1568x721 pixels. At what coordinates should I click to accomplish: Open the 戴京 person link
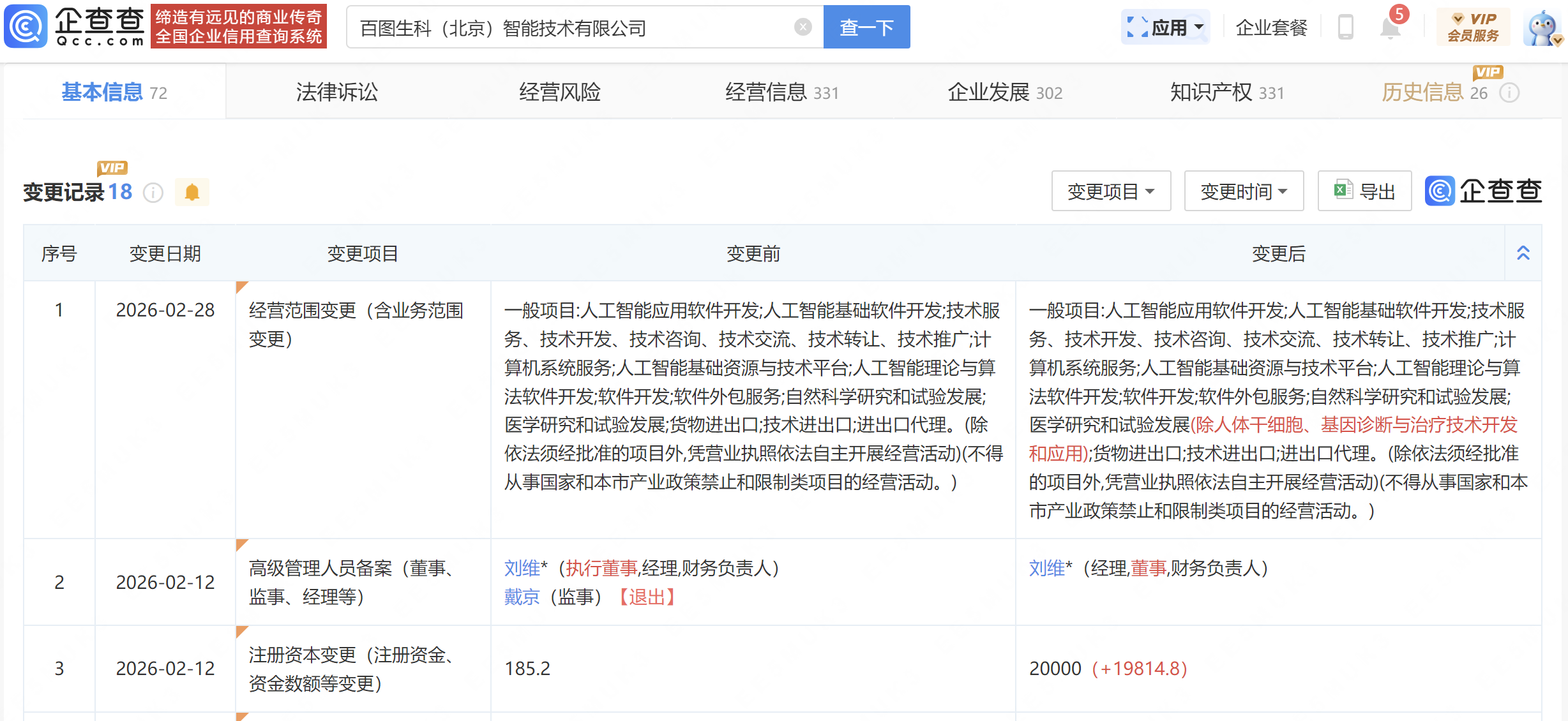point(522,597)
